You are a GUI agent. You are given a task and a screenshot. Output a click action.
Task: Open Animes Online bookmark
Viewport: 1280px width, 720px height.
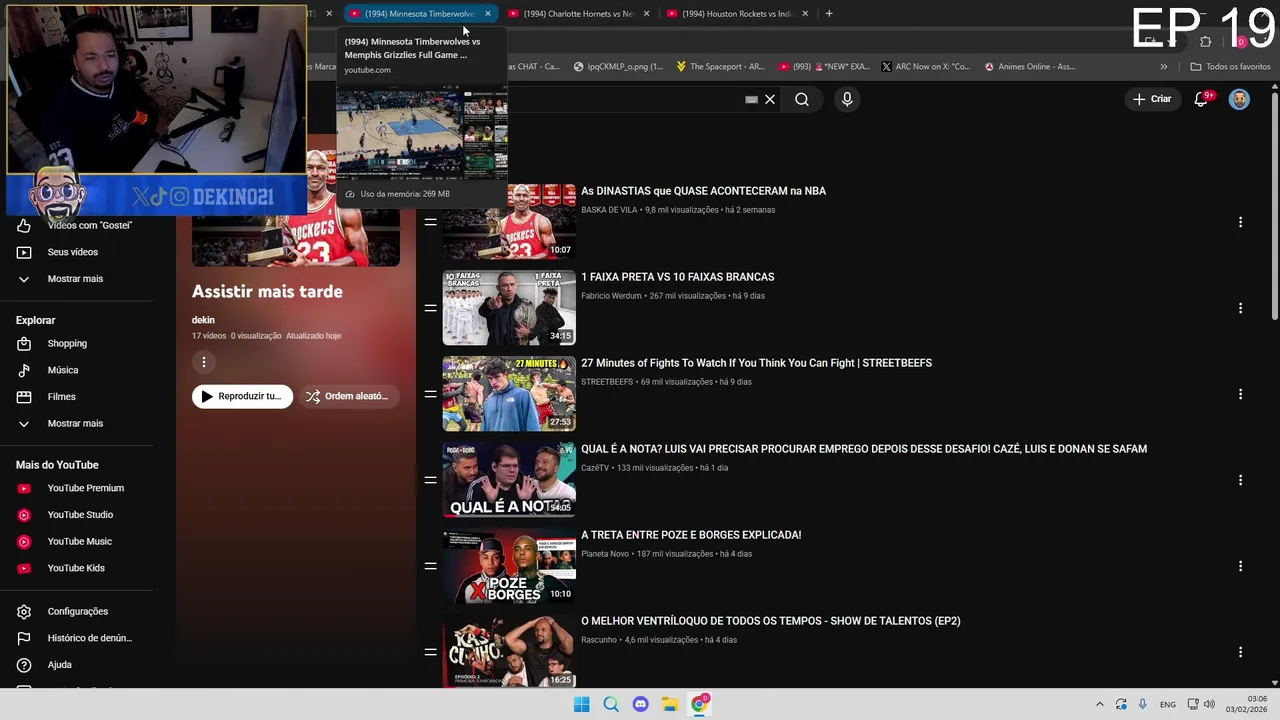pos(1030,67)
